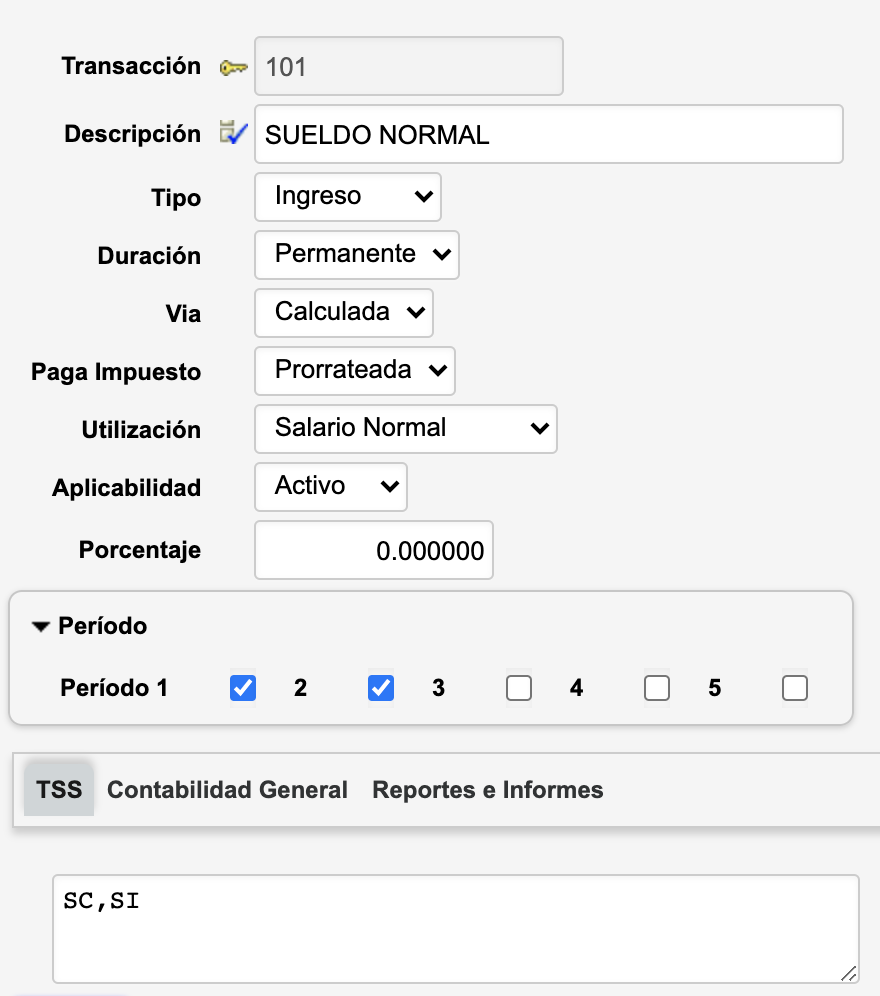Expand the Via dropdown showing Calculada
Screen dimensions: 880x996
pyautogui.click(x=343, y=312)
